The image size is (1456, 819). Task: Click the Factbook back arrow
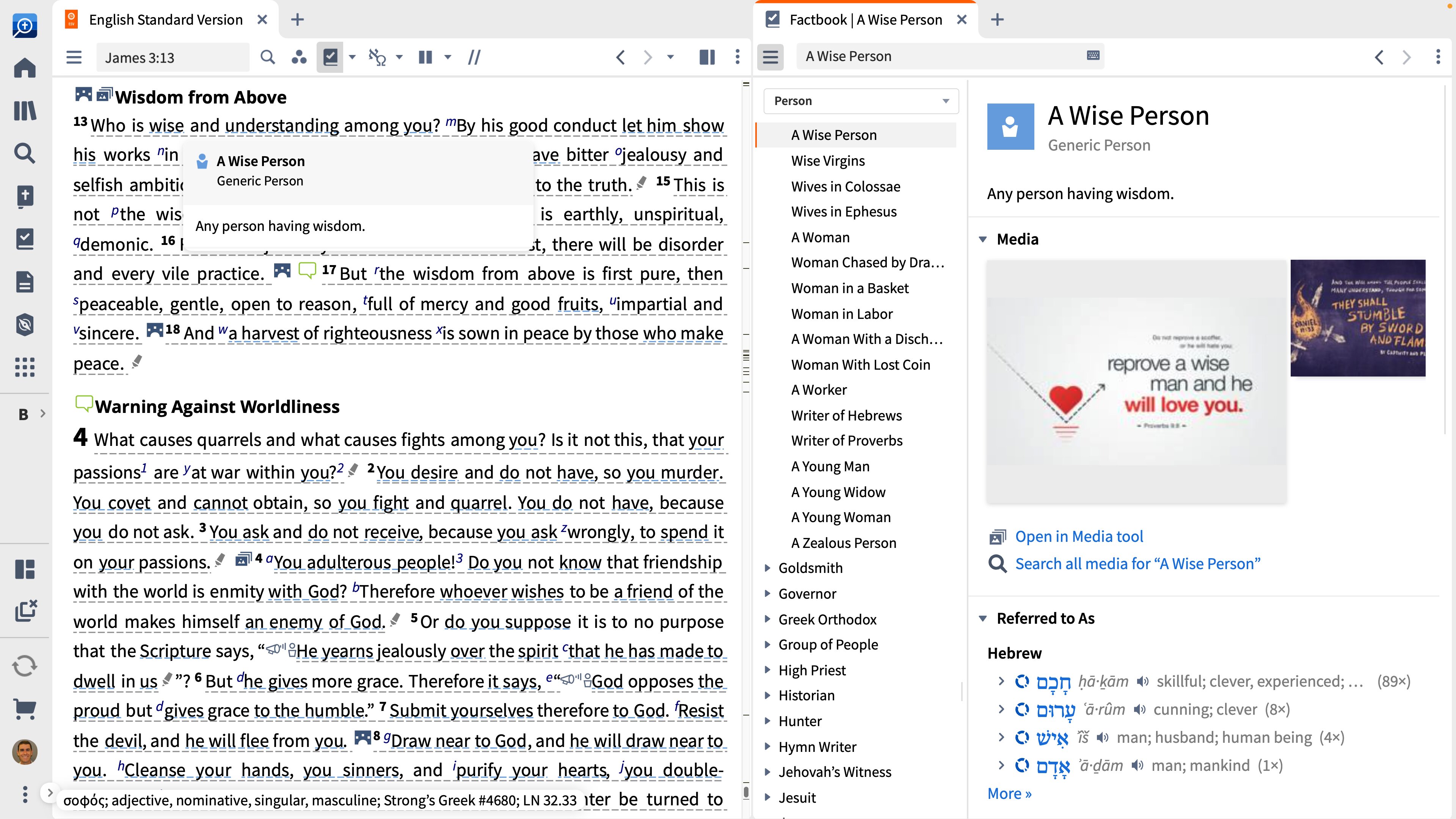[1379, 57]
